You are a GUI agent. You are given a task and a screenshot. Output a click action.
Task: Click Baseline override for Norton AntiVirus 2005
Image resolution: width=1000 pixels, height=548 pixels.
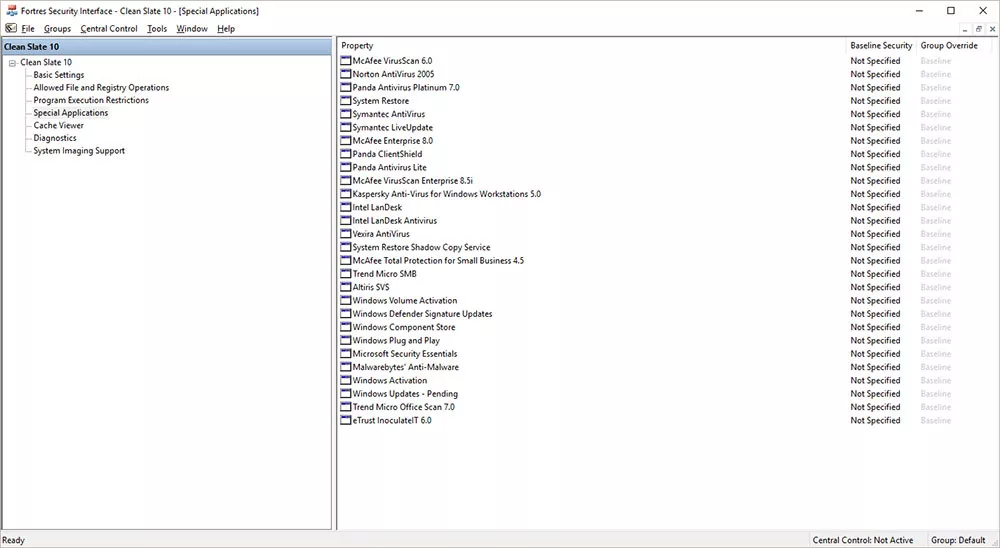coord(936,75)
